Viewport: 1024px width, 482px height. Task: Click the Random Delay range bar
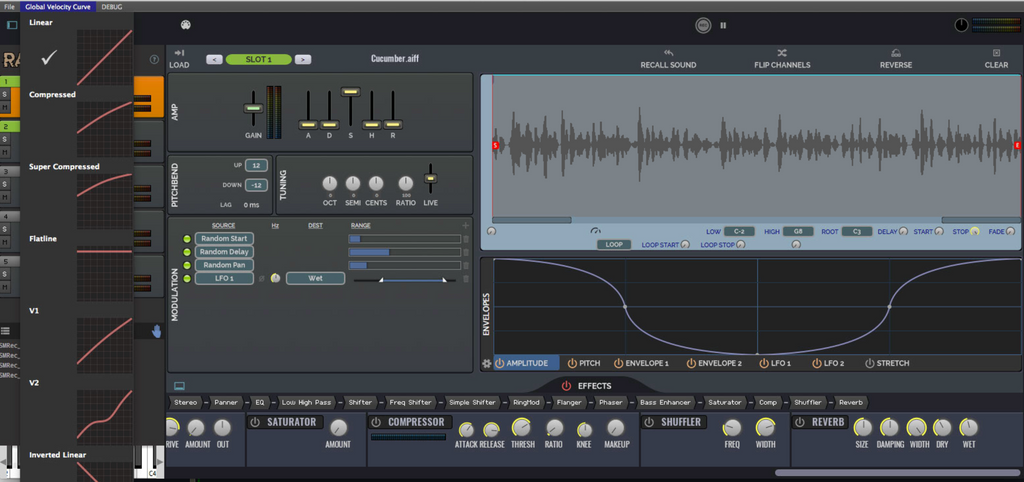405,252
